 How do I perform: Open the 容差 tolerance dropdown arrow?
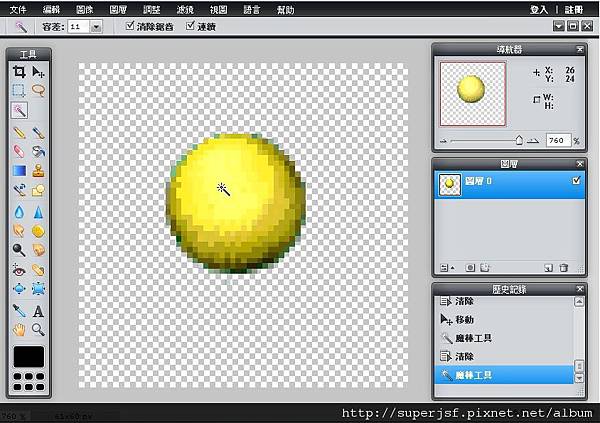tap(96, 27)
